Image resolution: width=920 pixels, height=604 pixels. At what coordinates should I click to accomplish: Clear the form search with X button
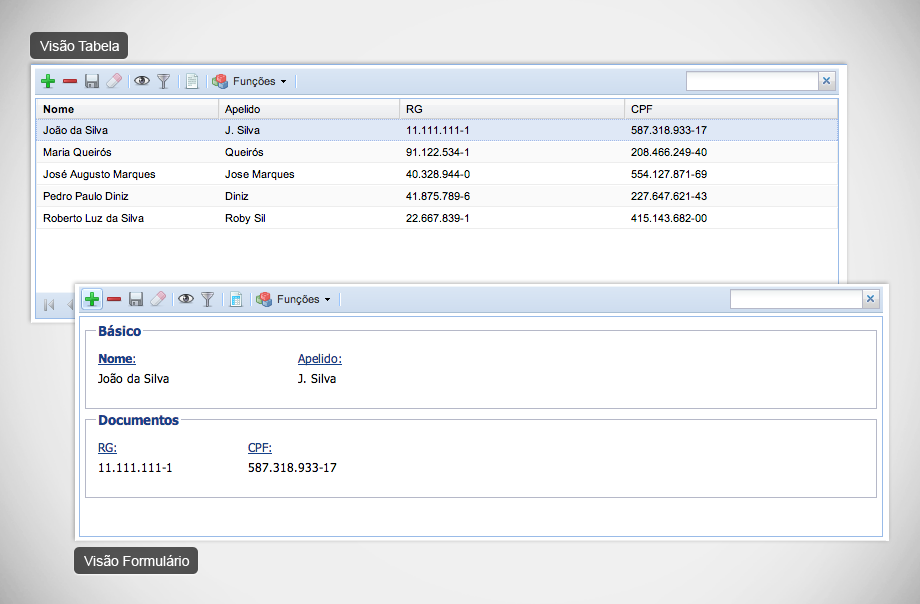[x=870, y=299]
